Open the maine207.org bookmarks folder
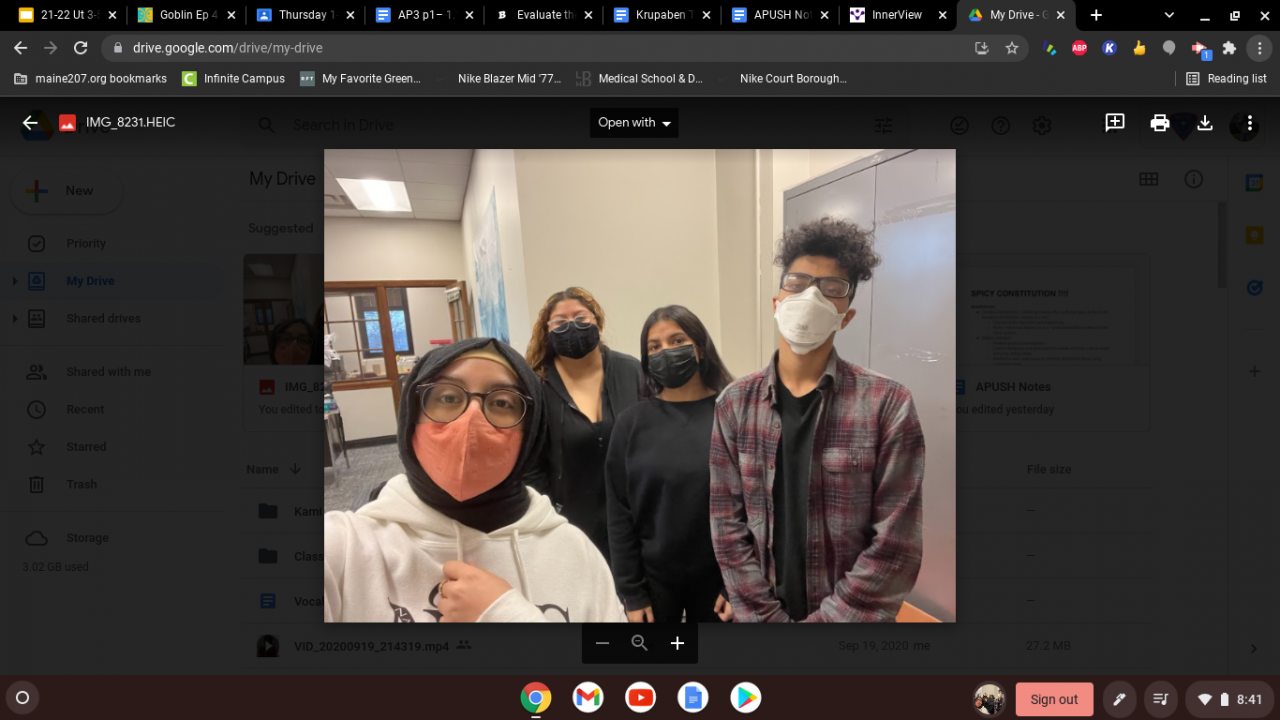1280x720 pixels. (x=89, y=78)
